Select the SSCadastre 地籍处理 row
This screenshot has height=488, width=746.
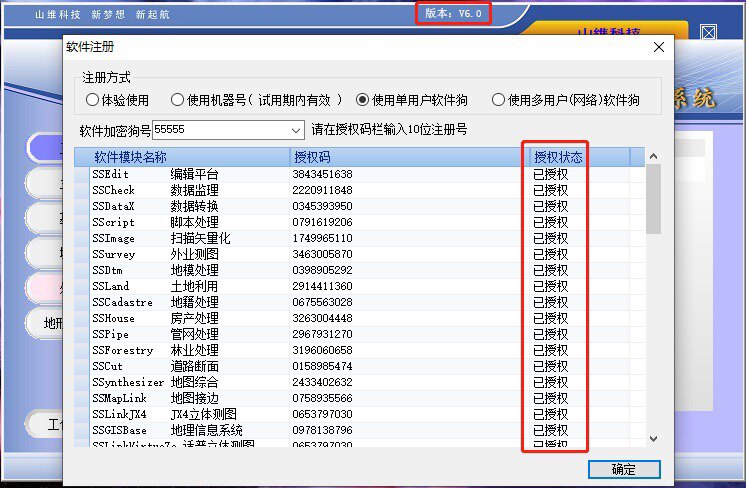(360, 302)
